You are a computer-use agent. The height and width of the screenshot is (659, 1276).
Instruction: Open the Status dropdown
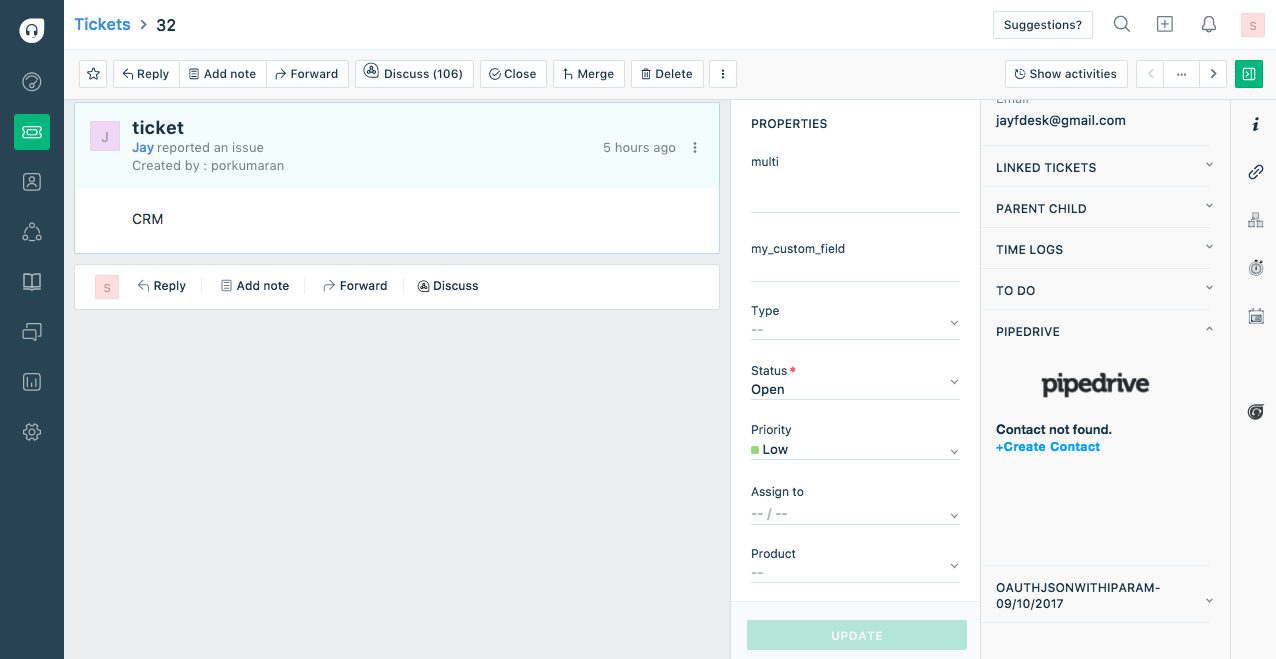click(x=855, y=390)
